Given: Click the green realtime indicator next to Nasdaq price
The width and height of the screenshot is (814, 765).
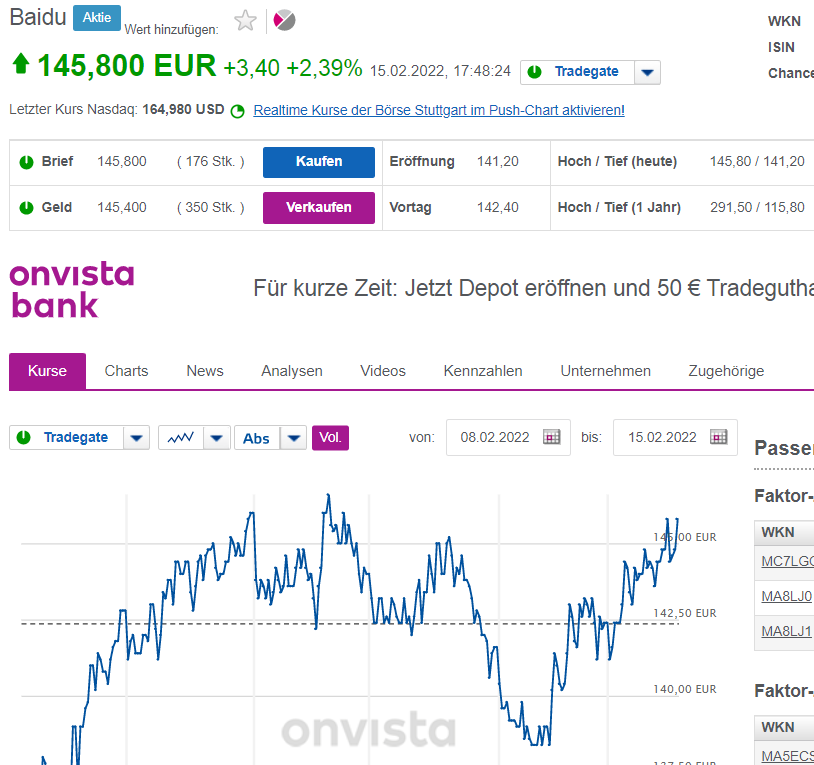Looking at the screenshot, I should pos(237,110).
